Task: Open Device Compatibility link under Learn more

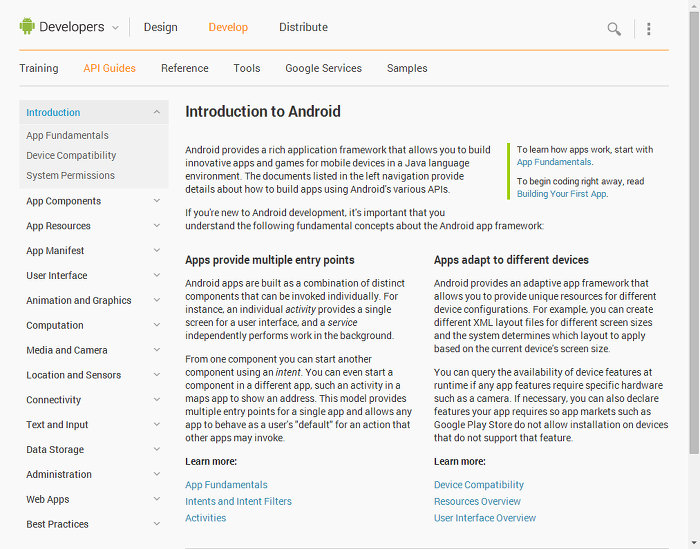Action: pos(479,485)
